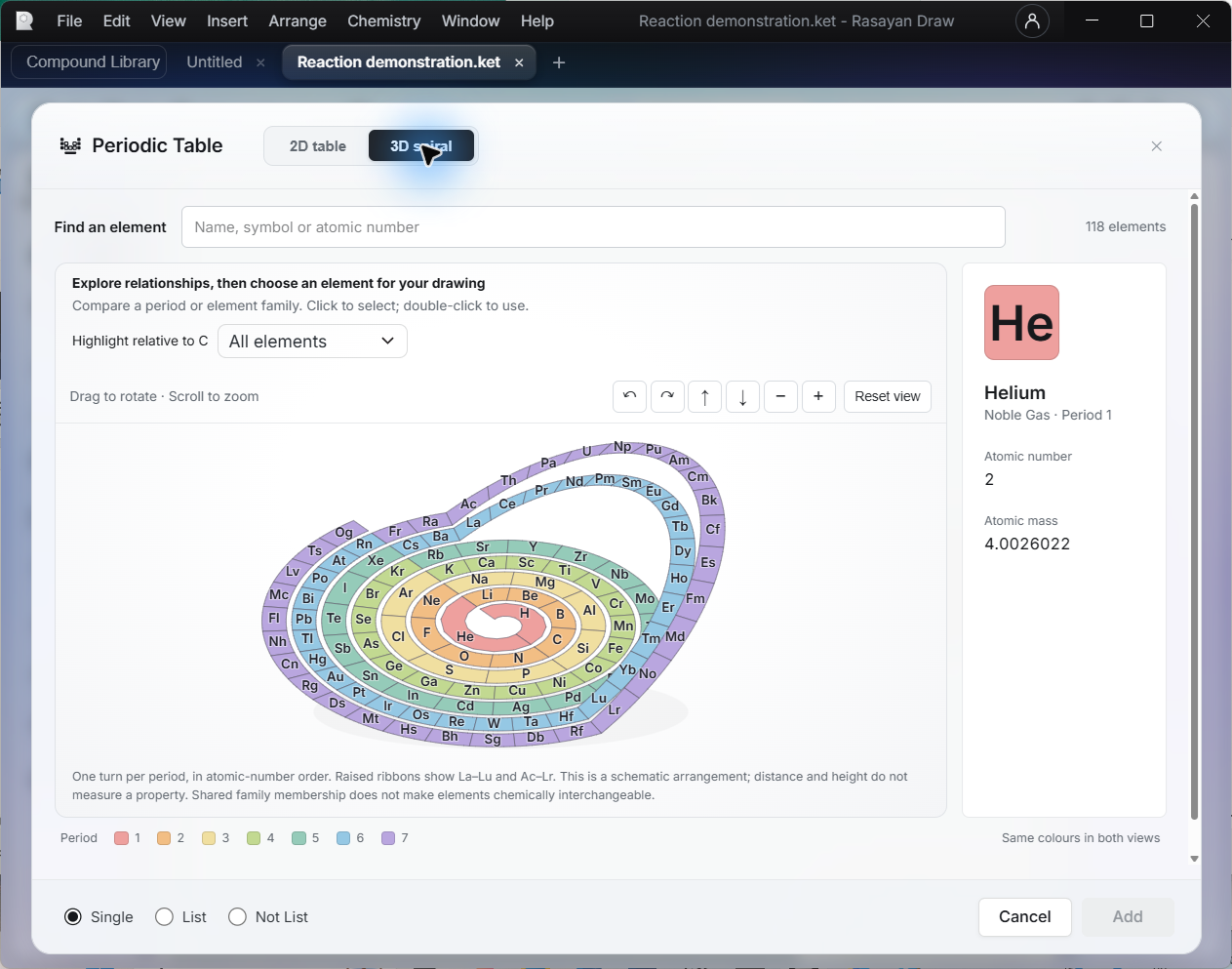Click the Cancel button
1232x969 pixels.
pyautogui.click(x=1025, y=917)
